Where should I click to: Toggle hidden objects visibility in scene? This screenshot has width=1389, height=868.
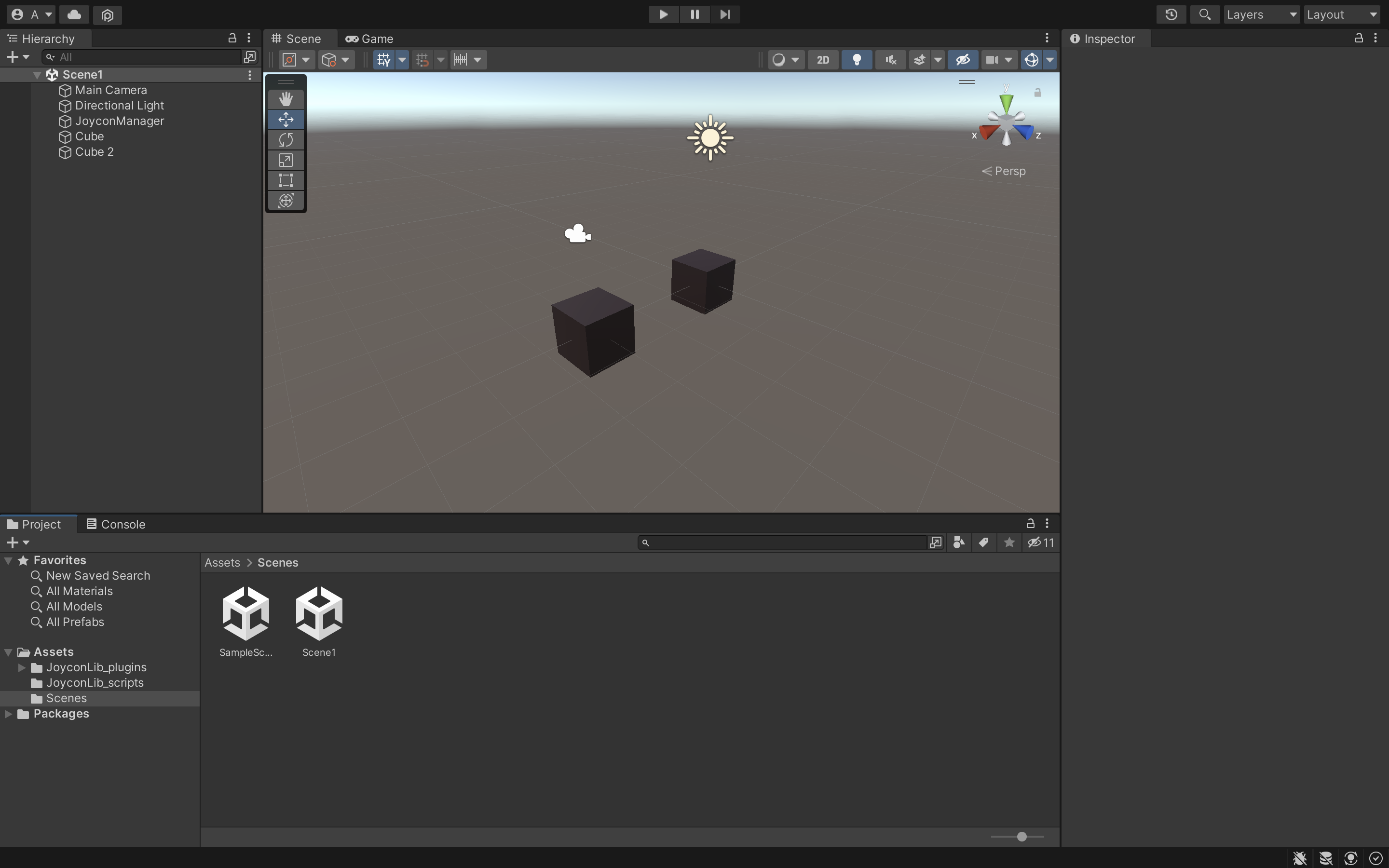pos(963,60)
